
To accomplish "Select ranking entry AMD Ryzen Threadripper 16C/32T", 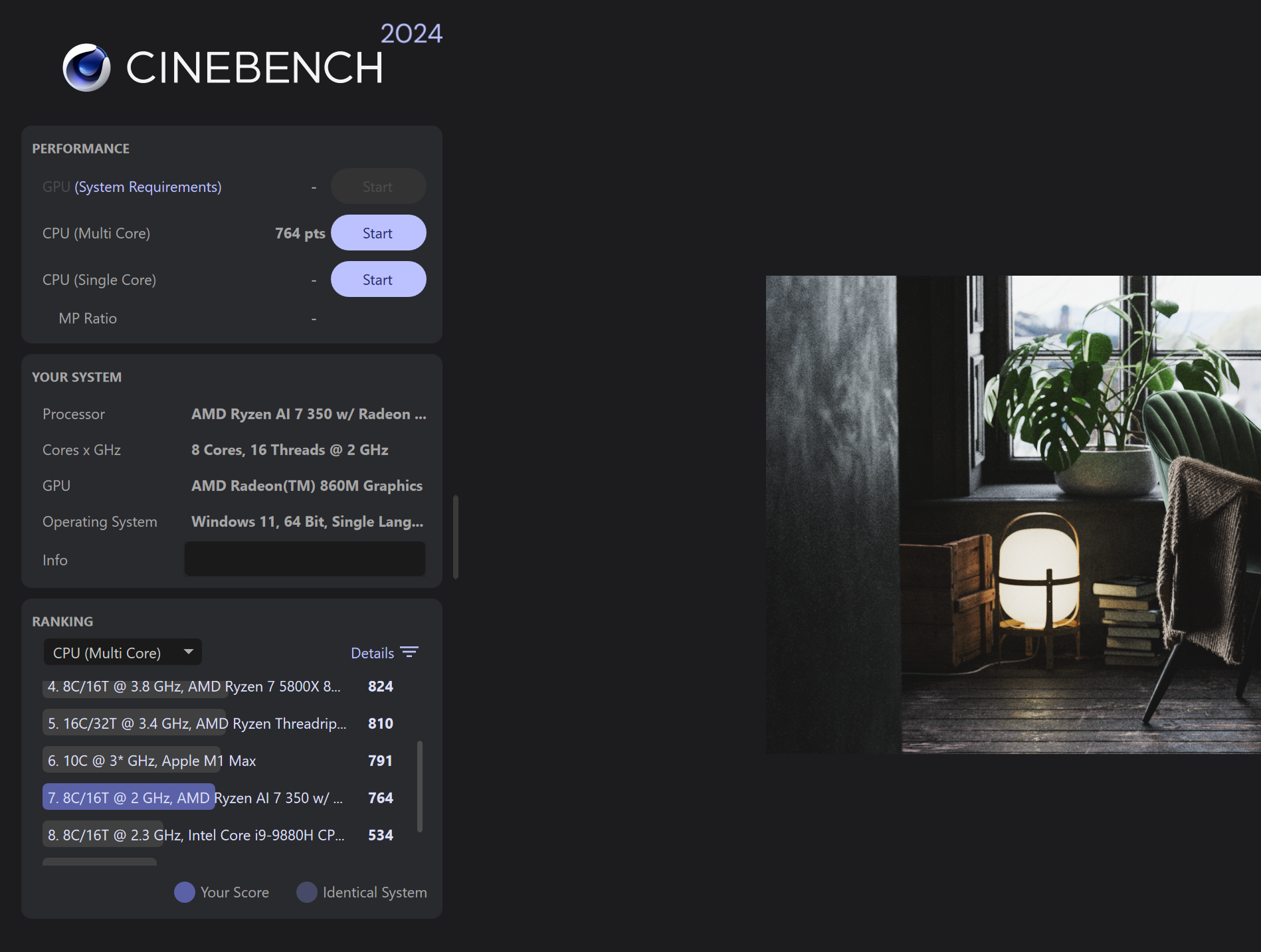I will click(219, 723).
